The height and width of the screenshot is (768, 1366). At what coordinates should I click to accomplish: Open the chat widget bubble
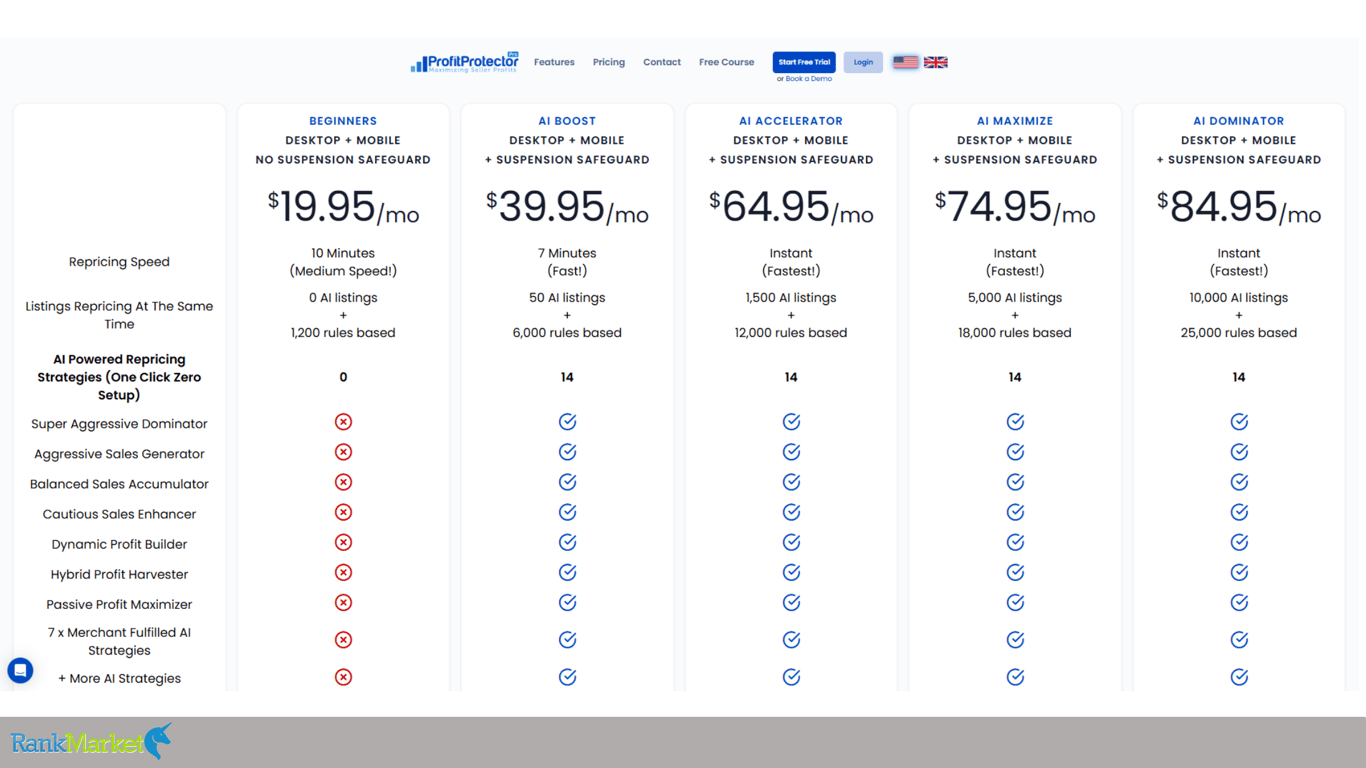20,670
